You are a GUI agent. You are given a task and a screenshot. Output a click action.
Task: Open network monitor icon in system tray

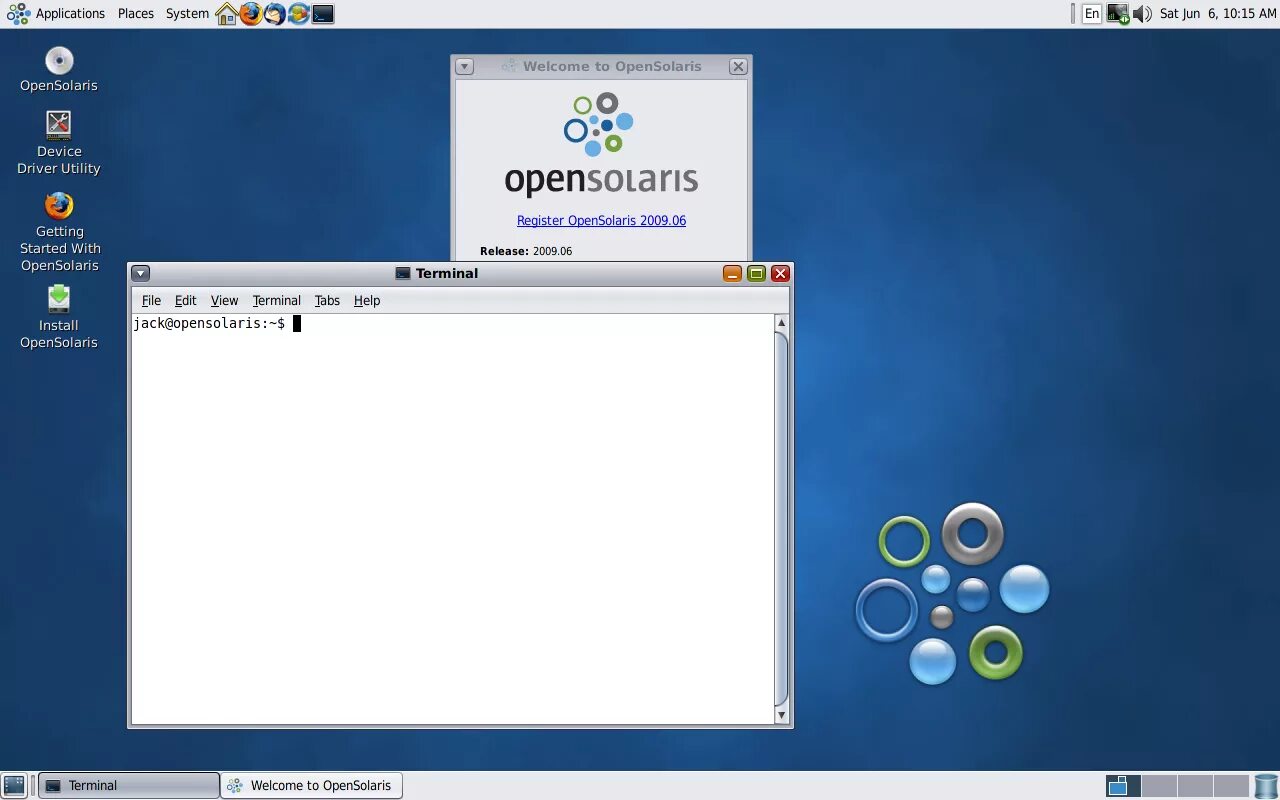click(1117, 14)
